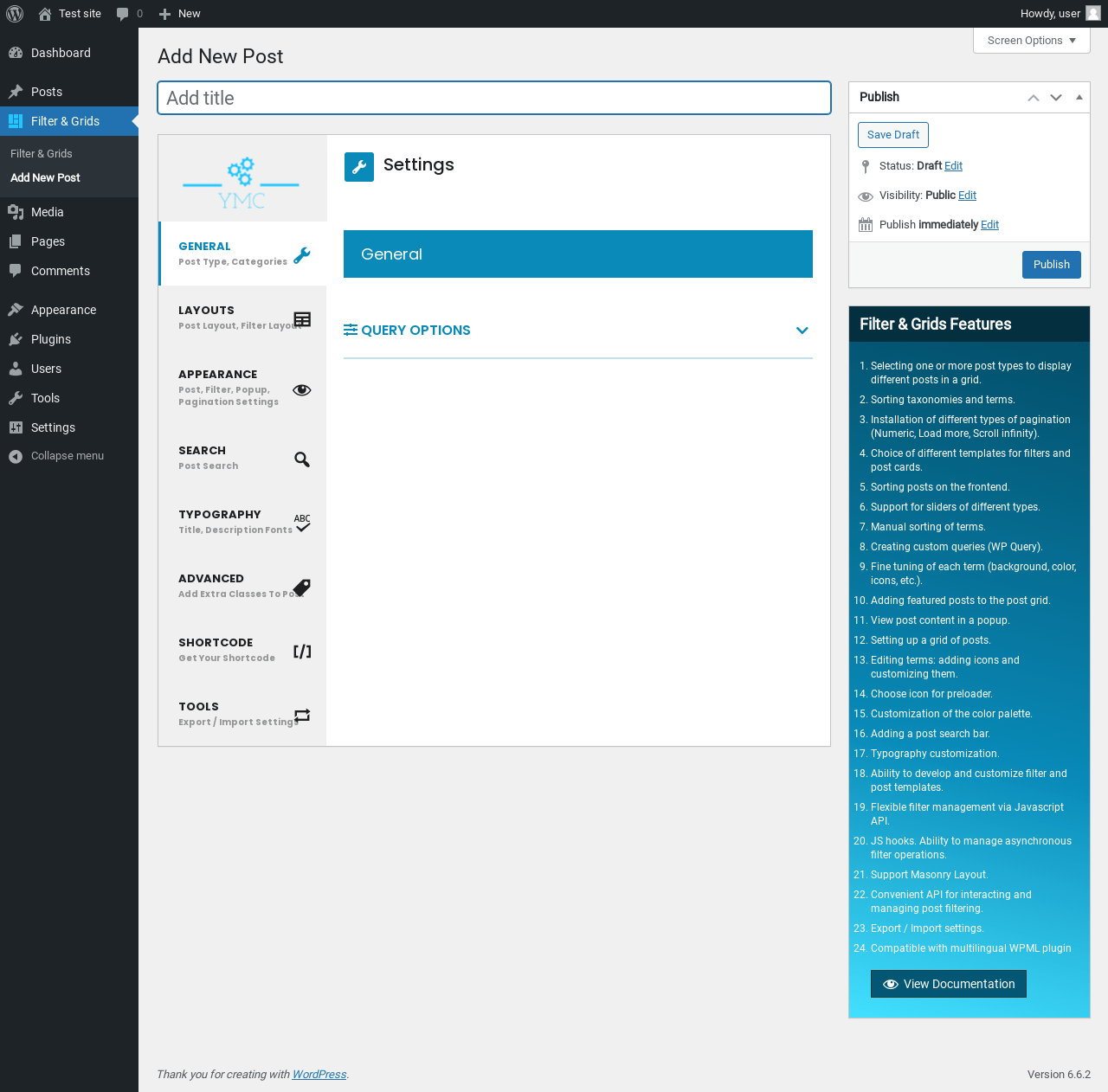1108x1092 pixels.
Task: Click the Save Draft button
Action: coord(893,135)
